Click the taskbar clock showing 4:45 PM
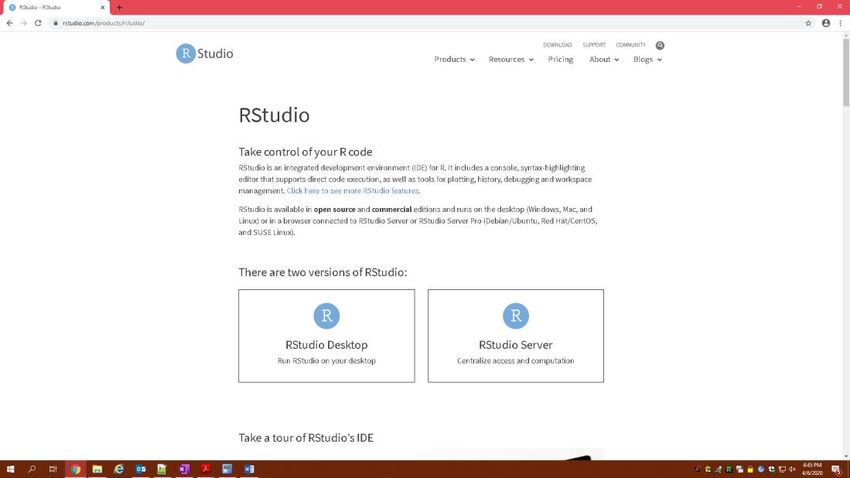This screenshot has height=478, width=850. click(812, 469)
